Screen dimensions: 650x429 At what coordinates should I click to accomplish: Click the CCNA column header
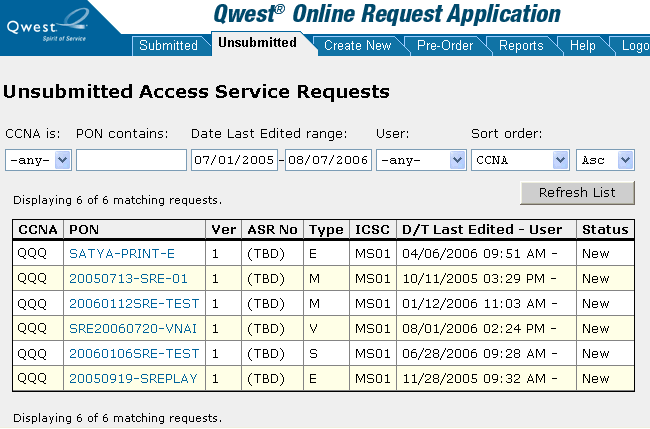(x=38, y=230)
